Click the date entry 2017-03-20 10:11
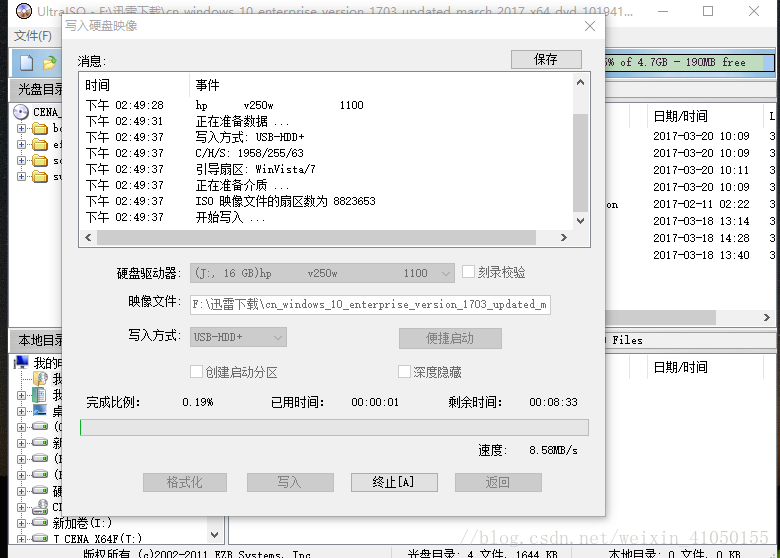Image resolution: width=780 pixels, height=558 pixels. tap(701, 170)
